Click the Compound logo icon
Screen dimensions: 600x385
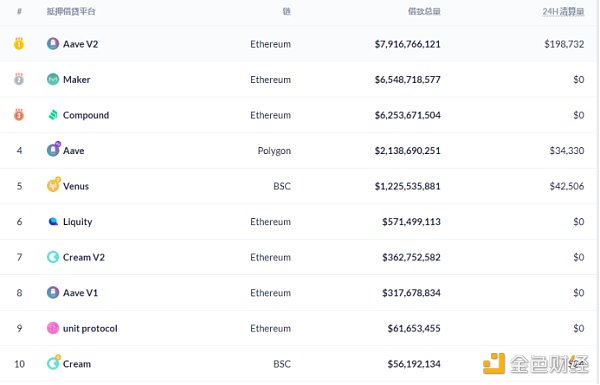[53, 115]
